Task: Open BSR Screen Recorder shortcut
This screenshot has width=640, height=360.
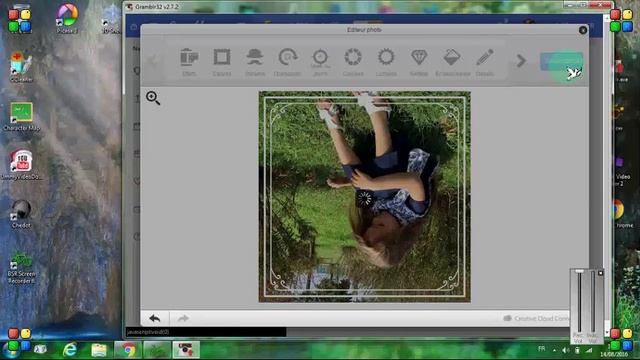Action: coord(21,267)
